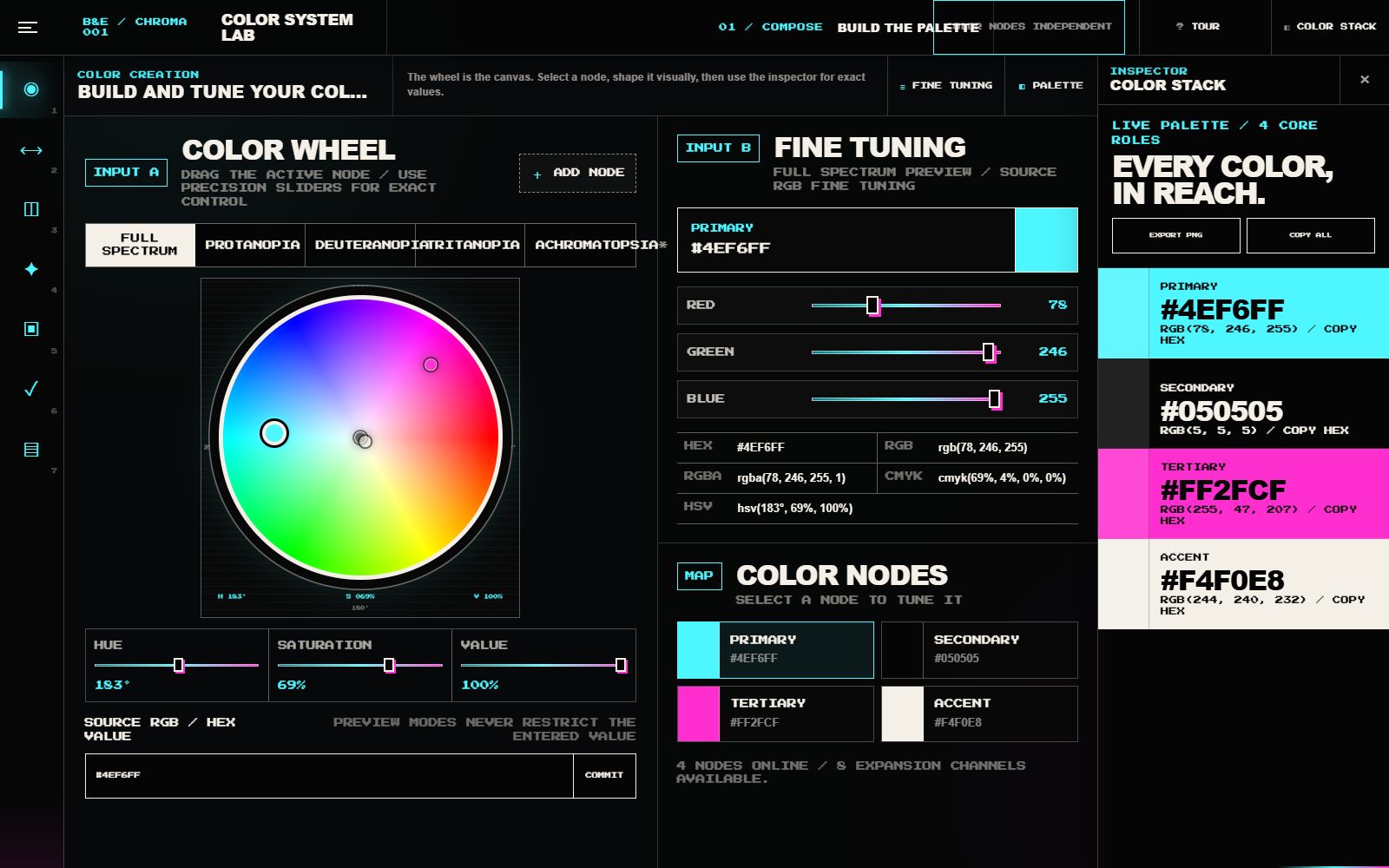Switch to the Protanopia preview tab
Viewport: 1389px width, 868px height.
click(252, 245)
